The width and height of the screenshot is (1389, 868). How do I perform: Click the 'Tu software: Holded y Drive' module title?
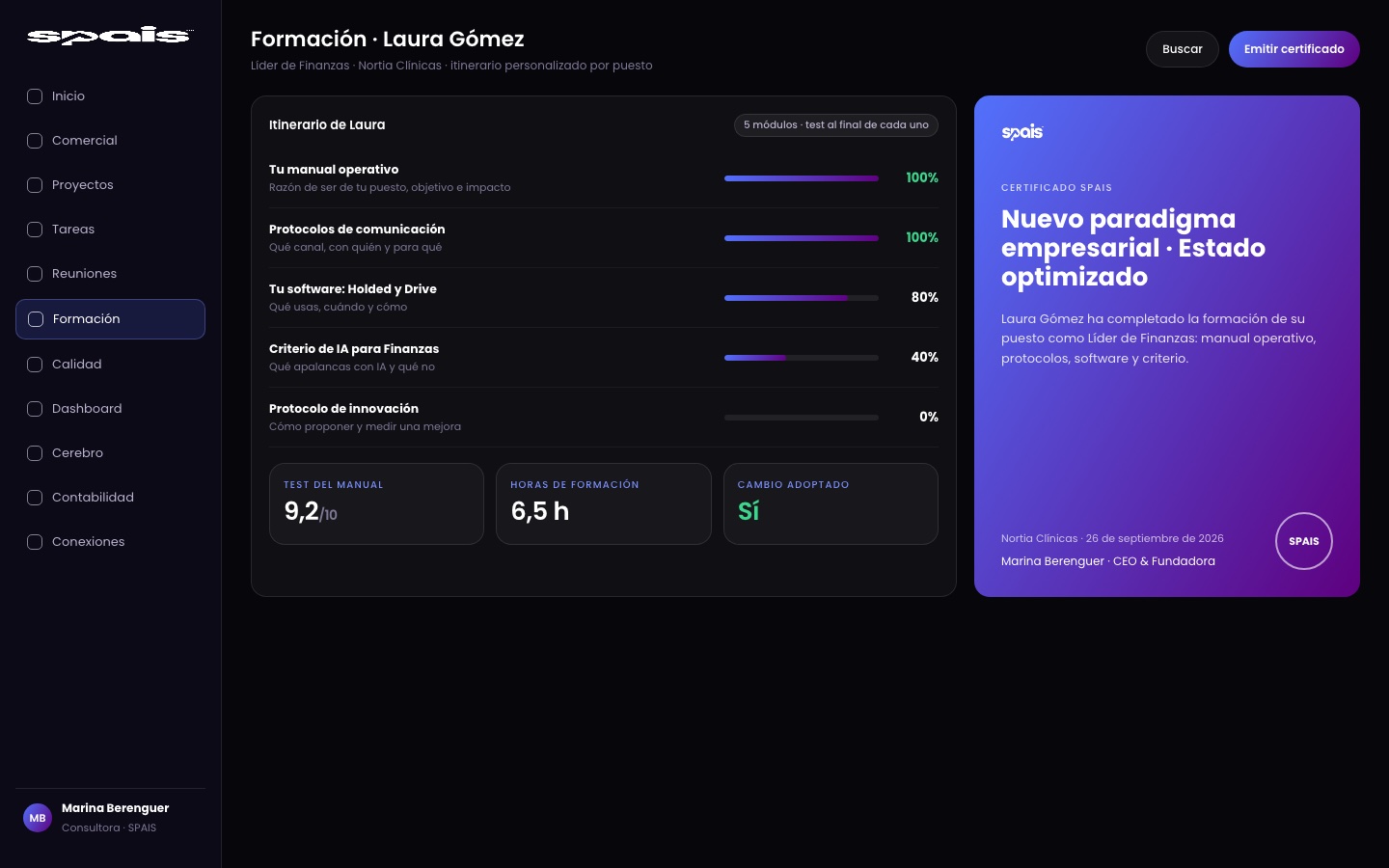(x=353, y=289)
